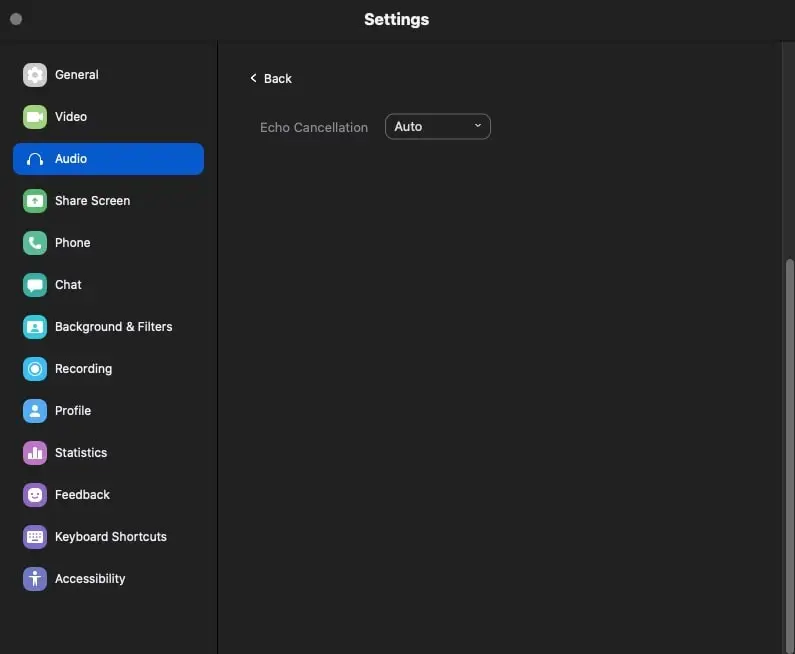Click the Keyboard Shortcuts icon
The width and height of the screenshot is (795, 654).
coord(34,537)
